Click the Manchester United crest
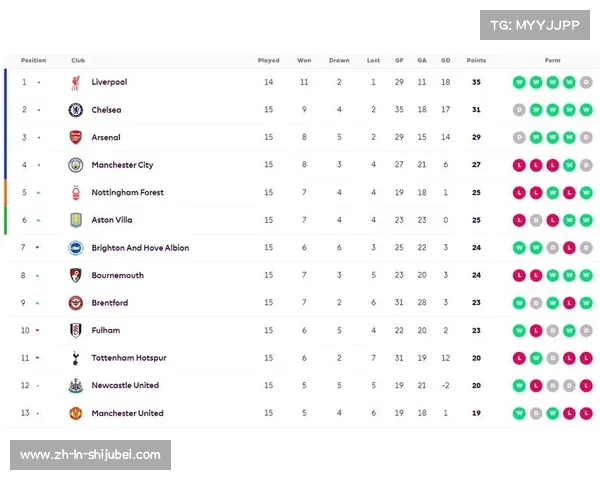600x480 pixels. pos(76,413)
